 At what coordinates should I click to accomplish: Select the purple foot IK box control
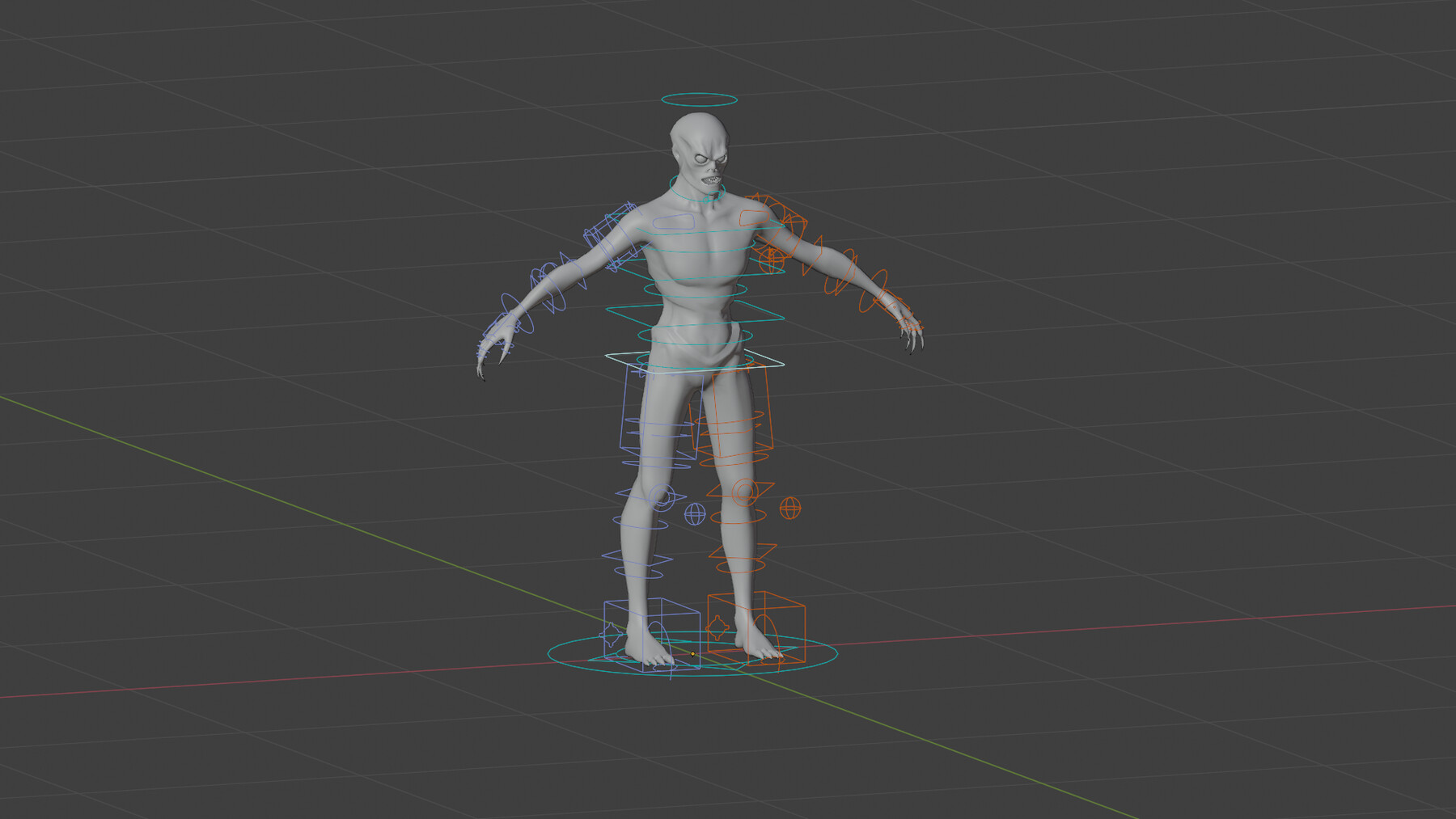coord(652,634)
